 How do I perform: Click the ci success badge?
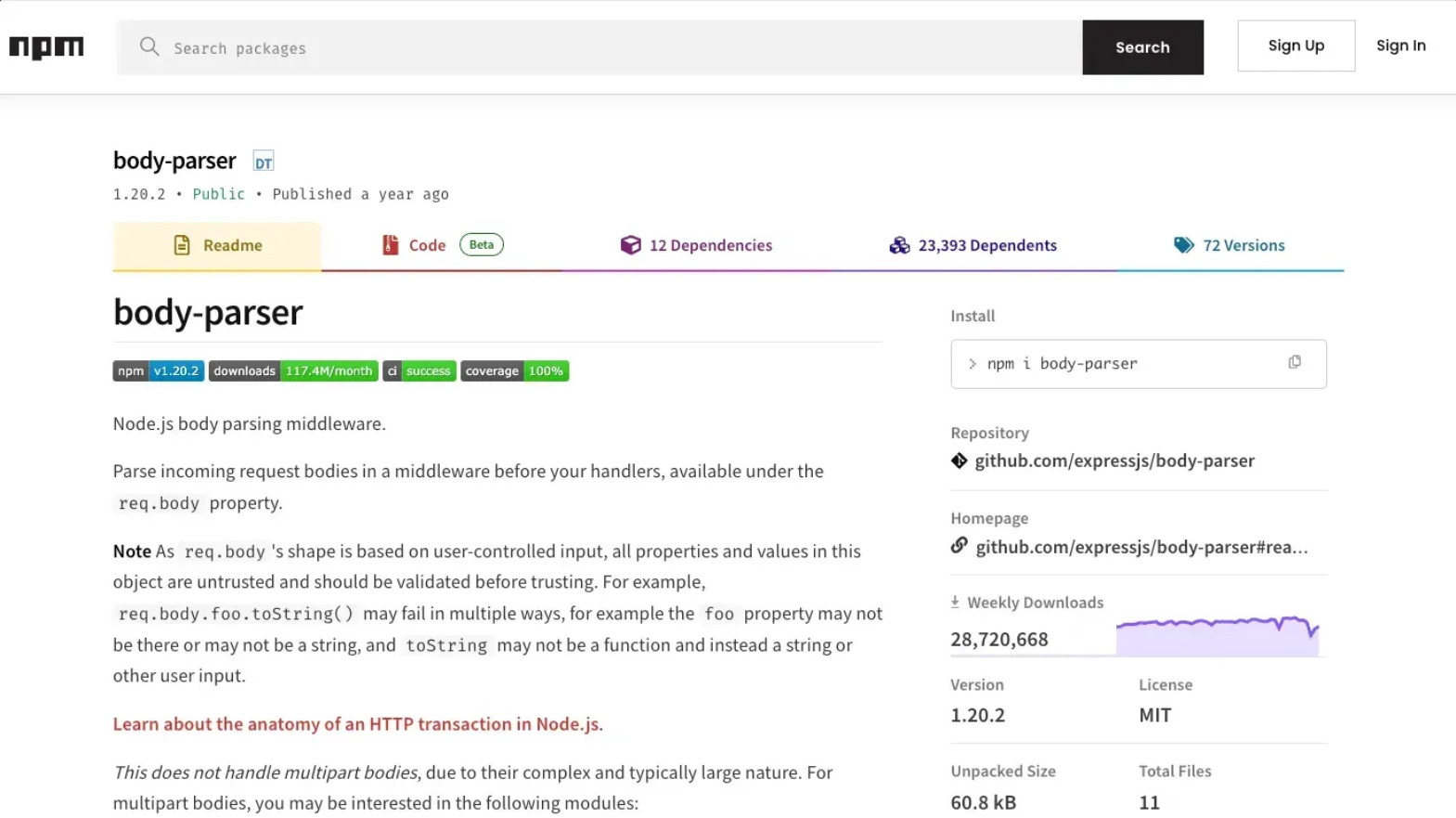419,371
